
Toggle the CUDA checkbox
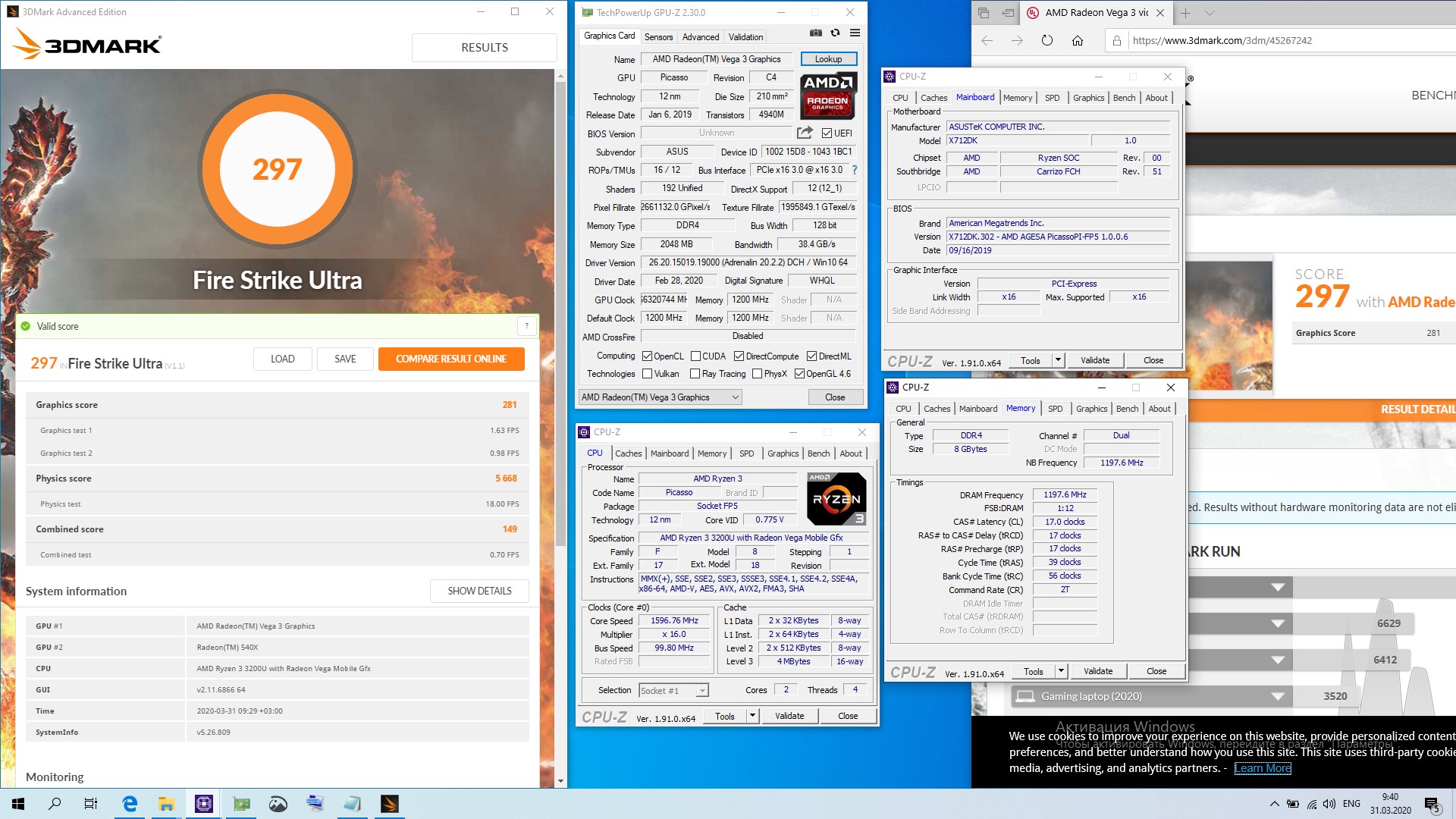(695, 356)
